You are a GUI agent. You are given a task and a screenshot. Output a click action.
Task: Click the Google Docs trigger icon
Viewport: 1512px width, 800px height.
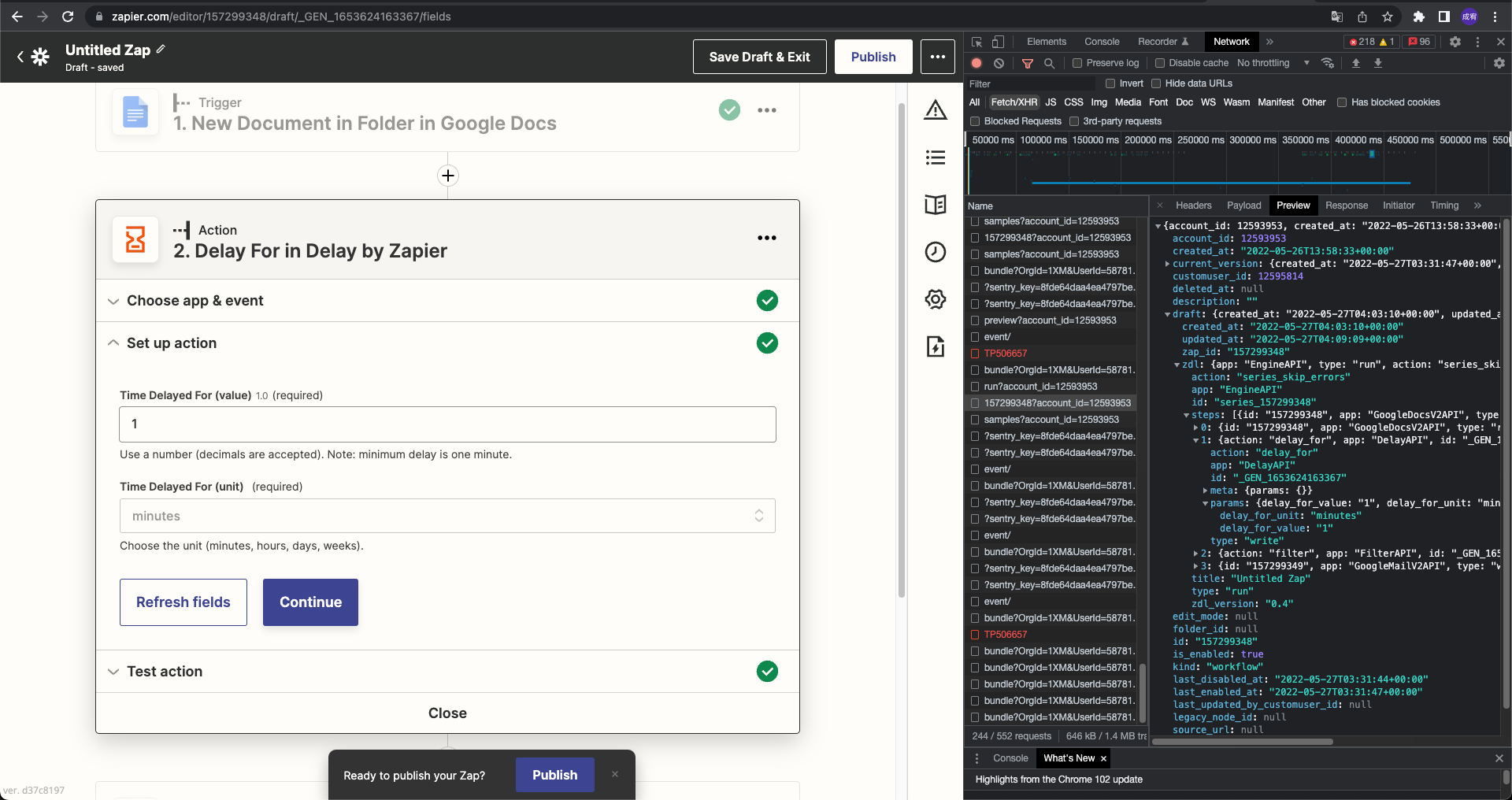click(x=135, y=112)
